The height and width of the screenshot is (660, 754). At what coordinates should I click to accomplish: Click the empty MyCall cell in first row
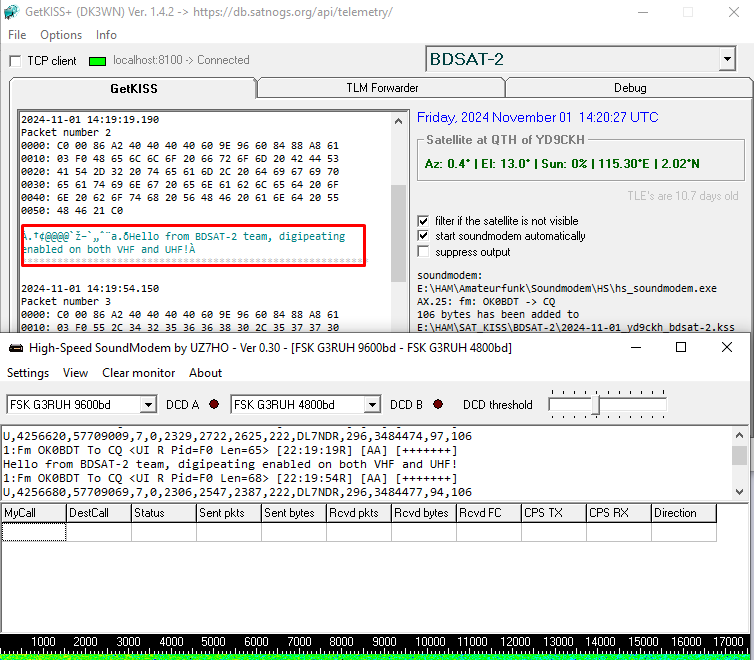point(34,532)
